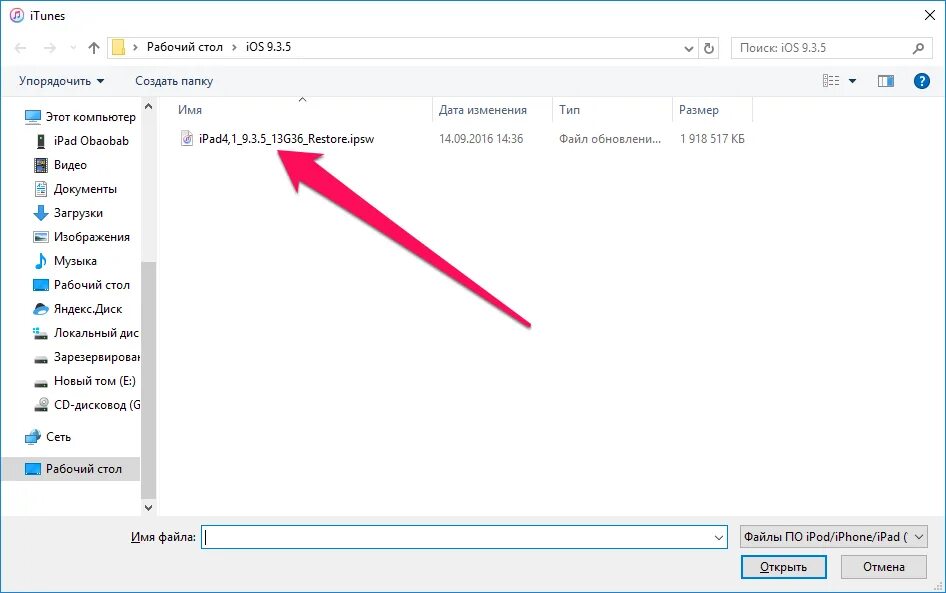Click Создать папку

click(x=174, y=81)
